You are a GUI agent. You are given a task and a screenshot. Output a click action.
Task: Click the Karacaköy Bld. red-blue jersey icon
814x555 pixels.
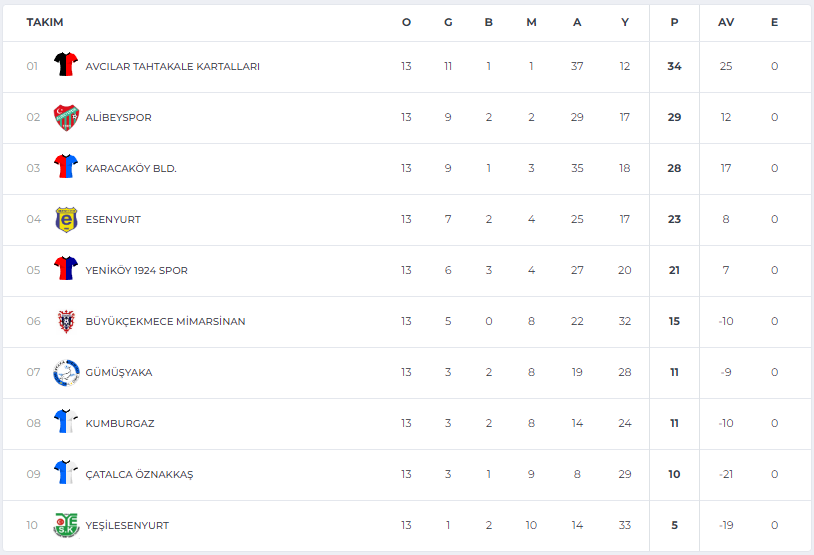66,166
